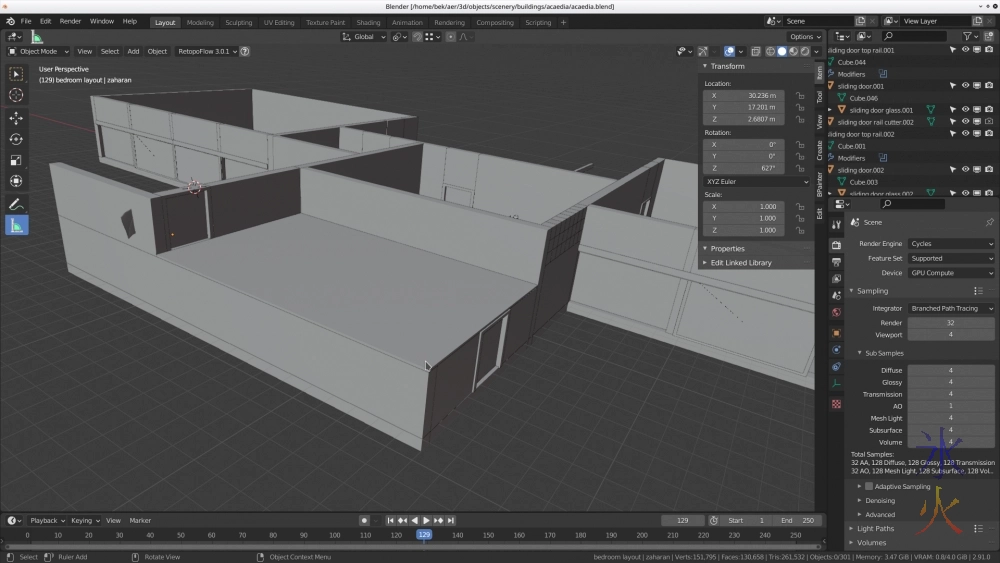The width and height of the screenshot is (1000, 563).
Task: Pick the Annotate pencil tool
Action: tap(16, 204)
